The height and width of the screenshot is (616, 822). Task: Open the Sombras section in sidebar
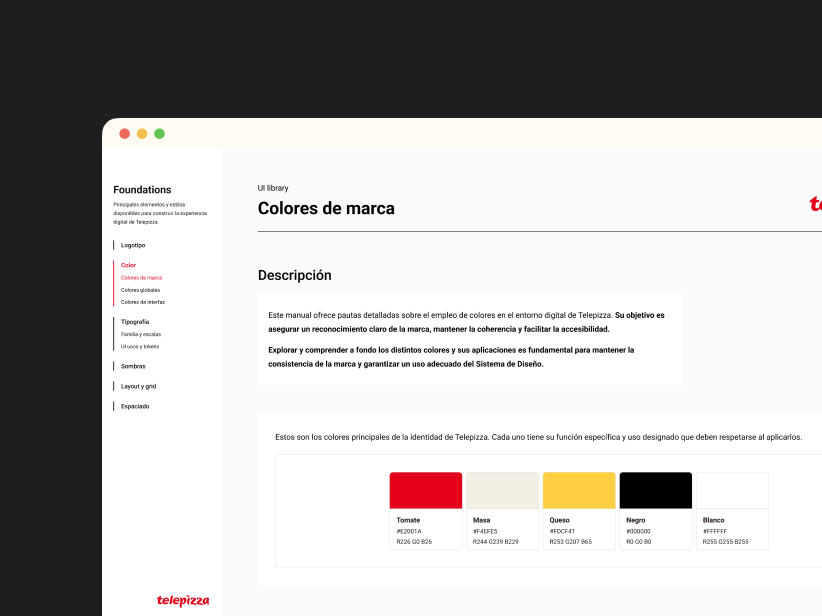click(133, 366)
